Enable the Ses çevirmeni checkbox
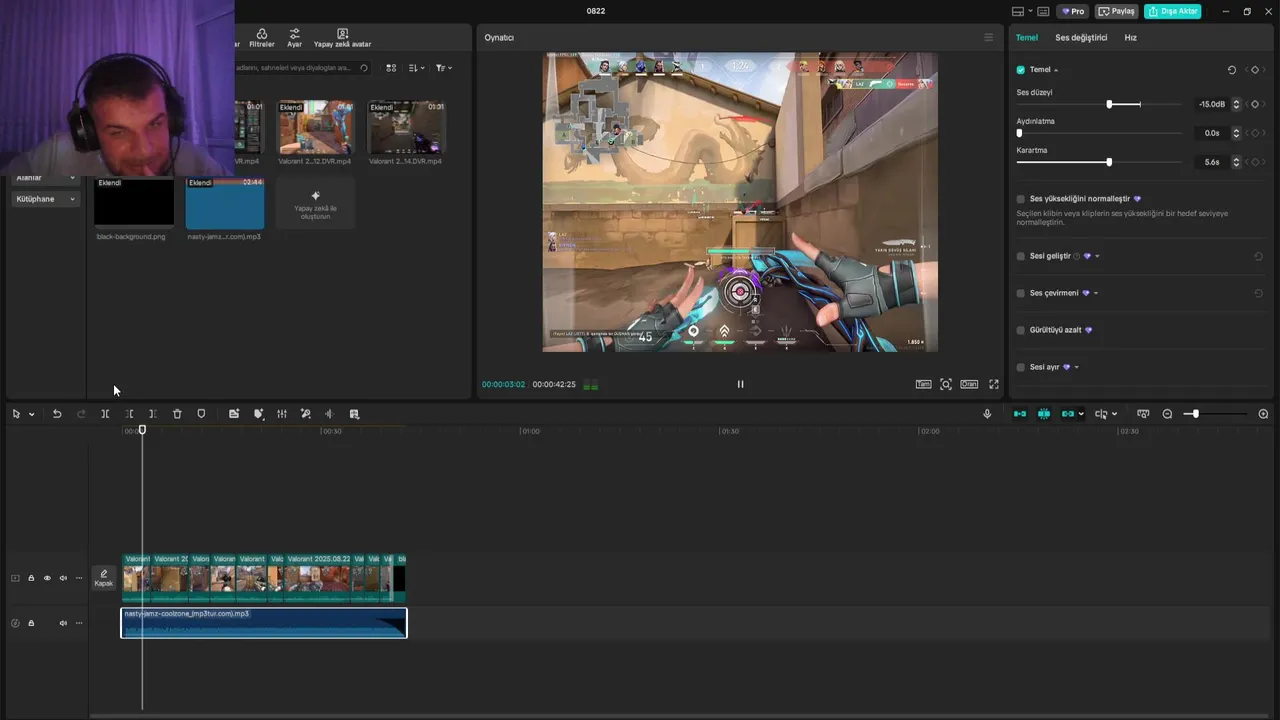Image resolution: width=1280 pixels, height=720 pixels. pos(1021,293)
